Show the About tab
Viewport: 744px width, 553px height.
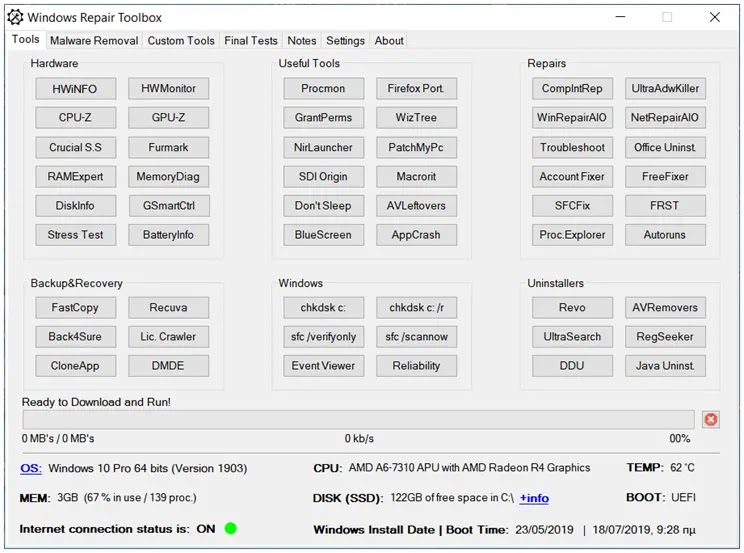click(389, 41)
